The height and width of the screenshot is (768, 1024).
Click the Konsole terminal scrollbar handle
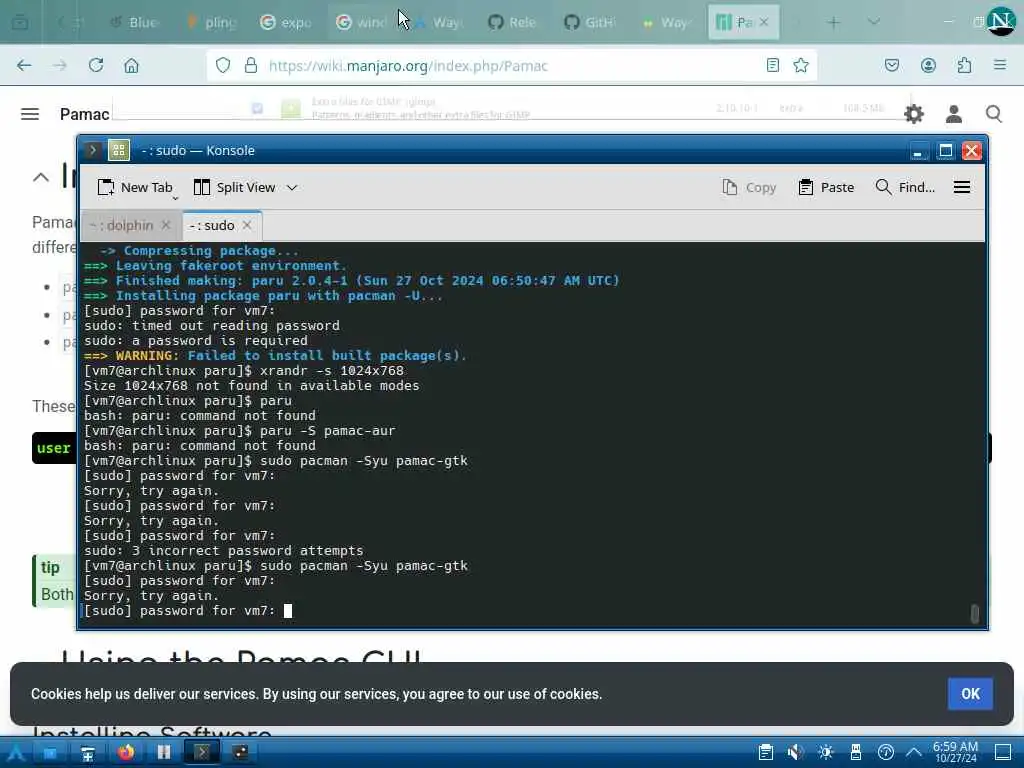[974, 613]
